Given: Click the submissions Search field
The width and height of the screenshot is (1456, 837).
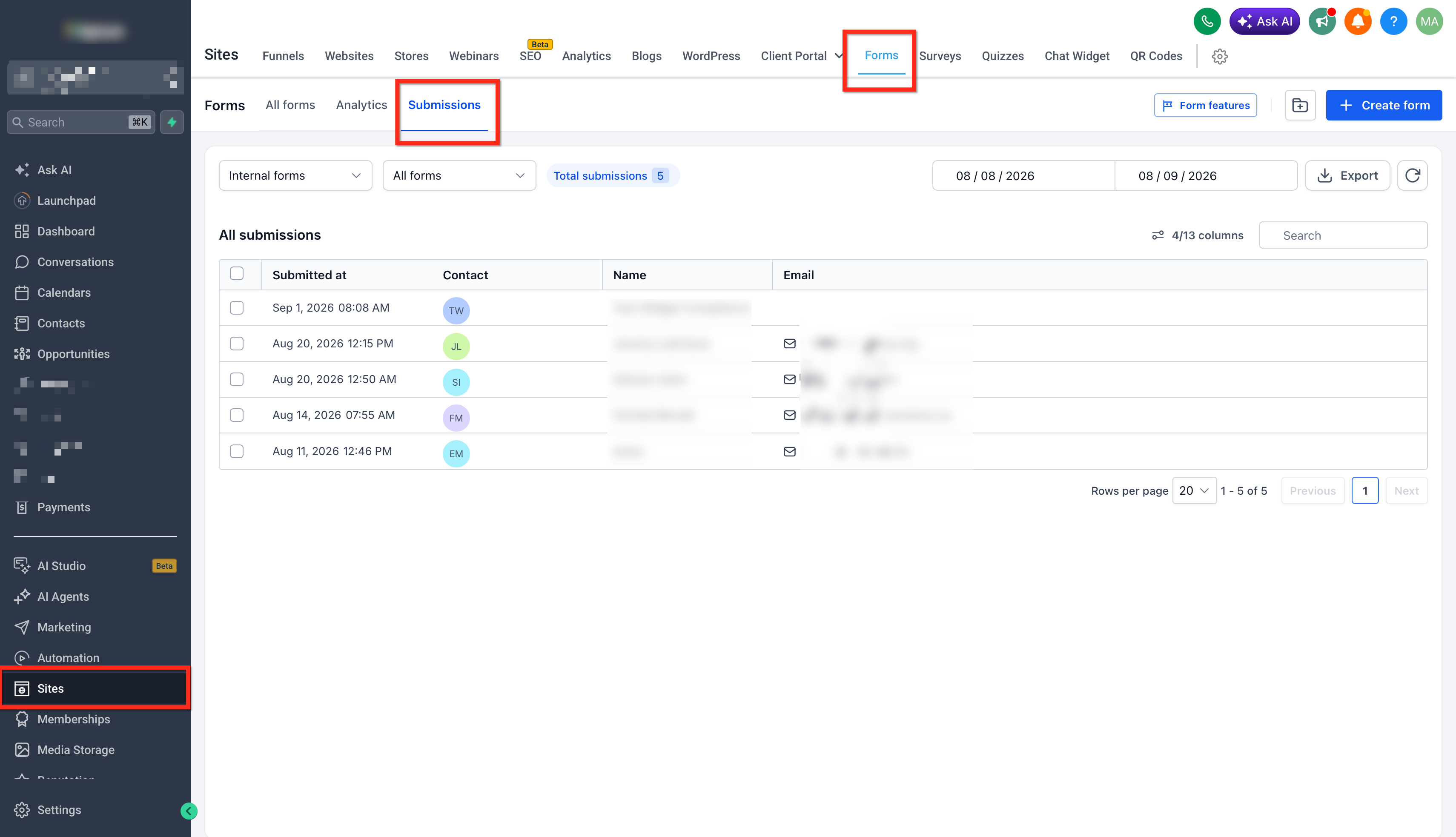Looking at the screenshot, I should pos(1343,235).
